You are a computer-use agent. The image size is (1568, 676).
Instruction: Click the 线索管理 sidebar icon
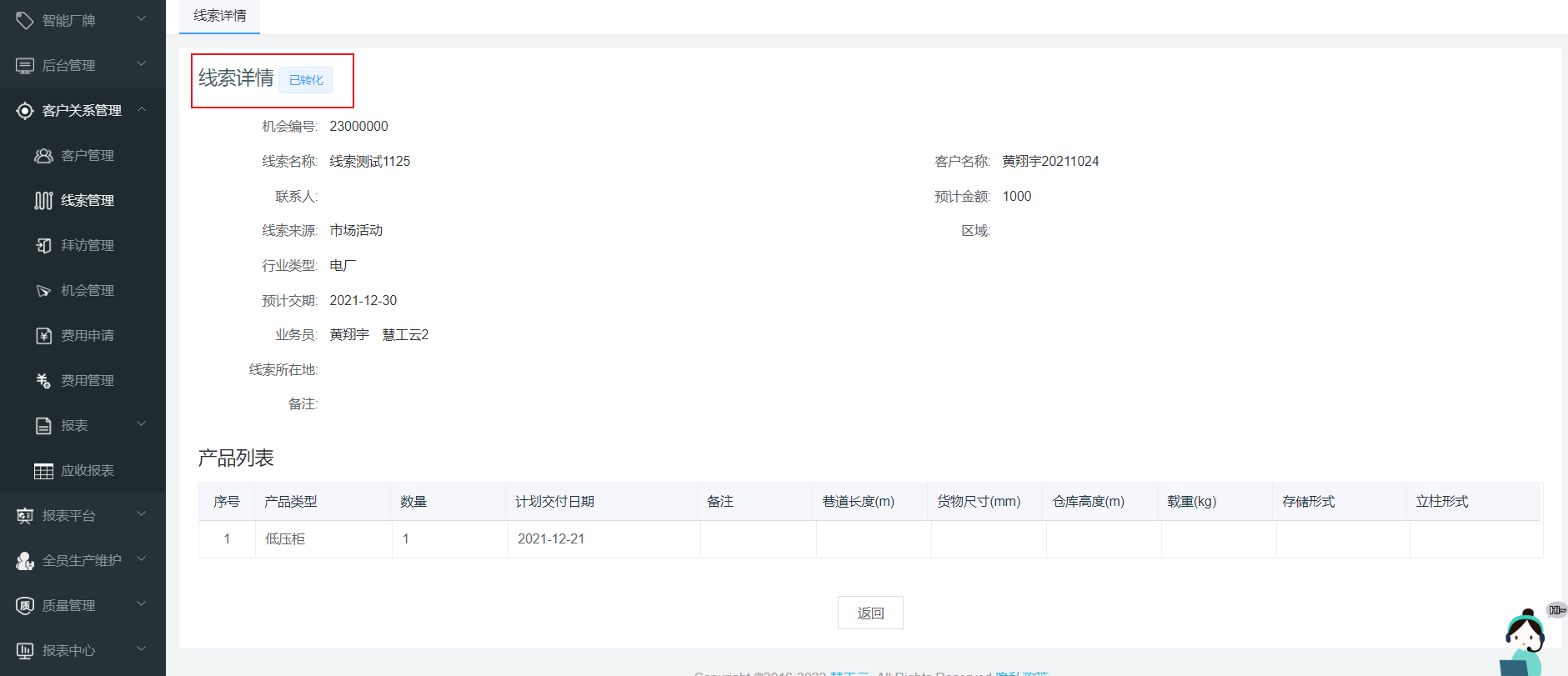(x=43, y=201)
